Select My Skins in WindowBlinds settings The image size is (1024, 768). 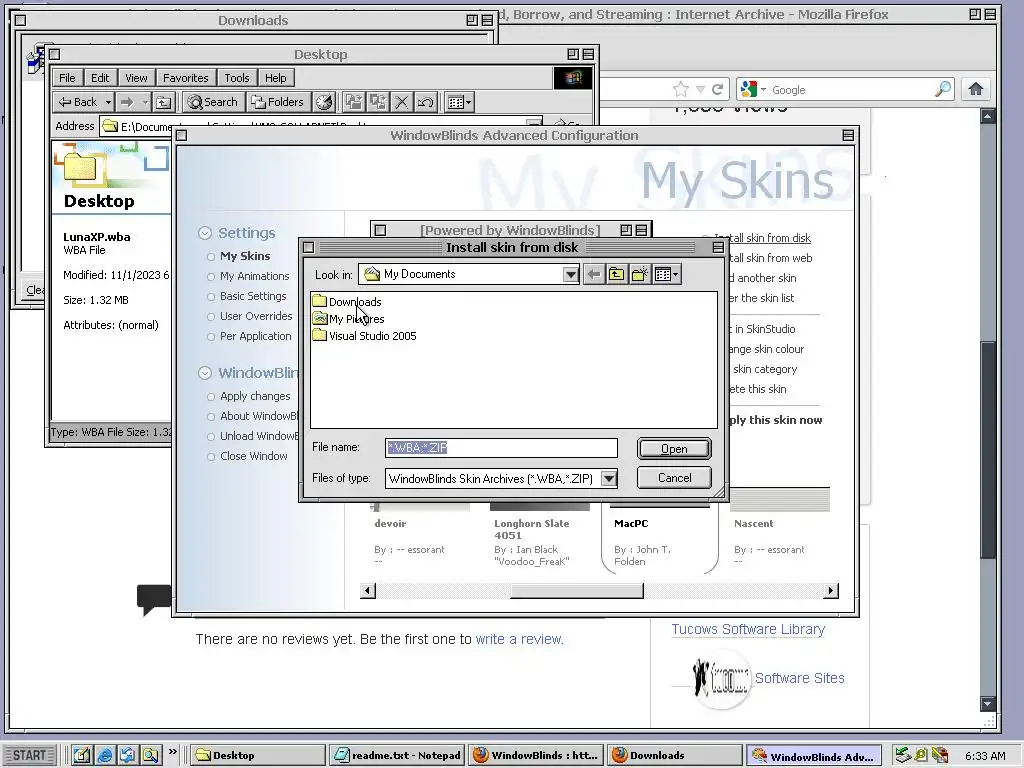coord(244,256)
